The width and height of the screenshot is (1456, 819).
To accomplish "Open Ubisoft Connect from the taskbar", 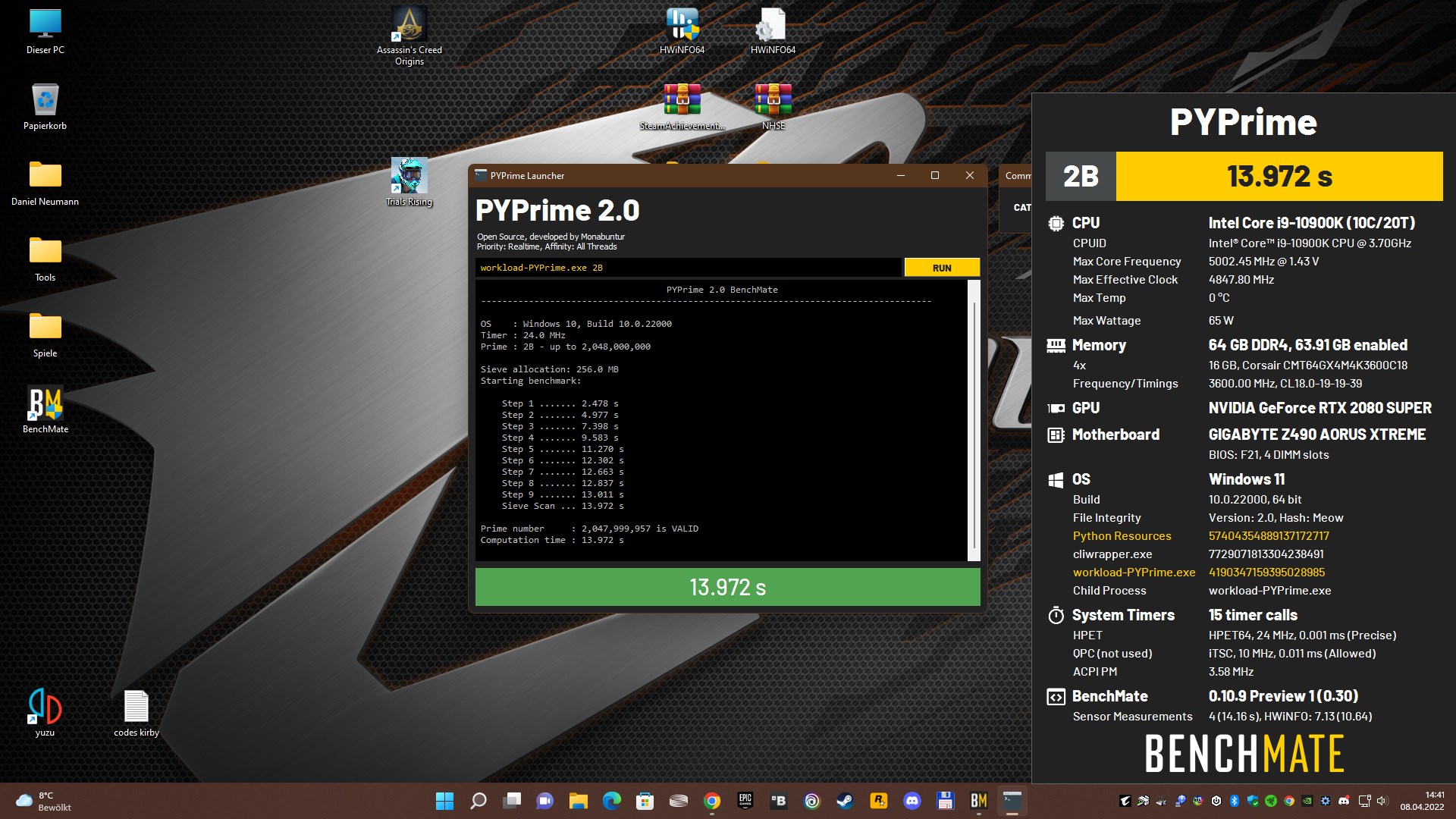I will (812, 801).
